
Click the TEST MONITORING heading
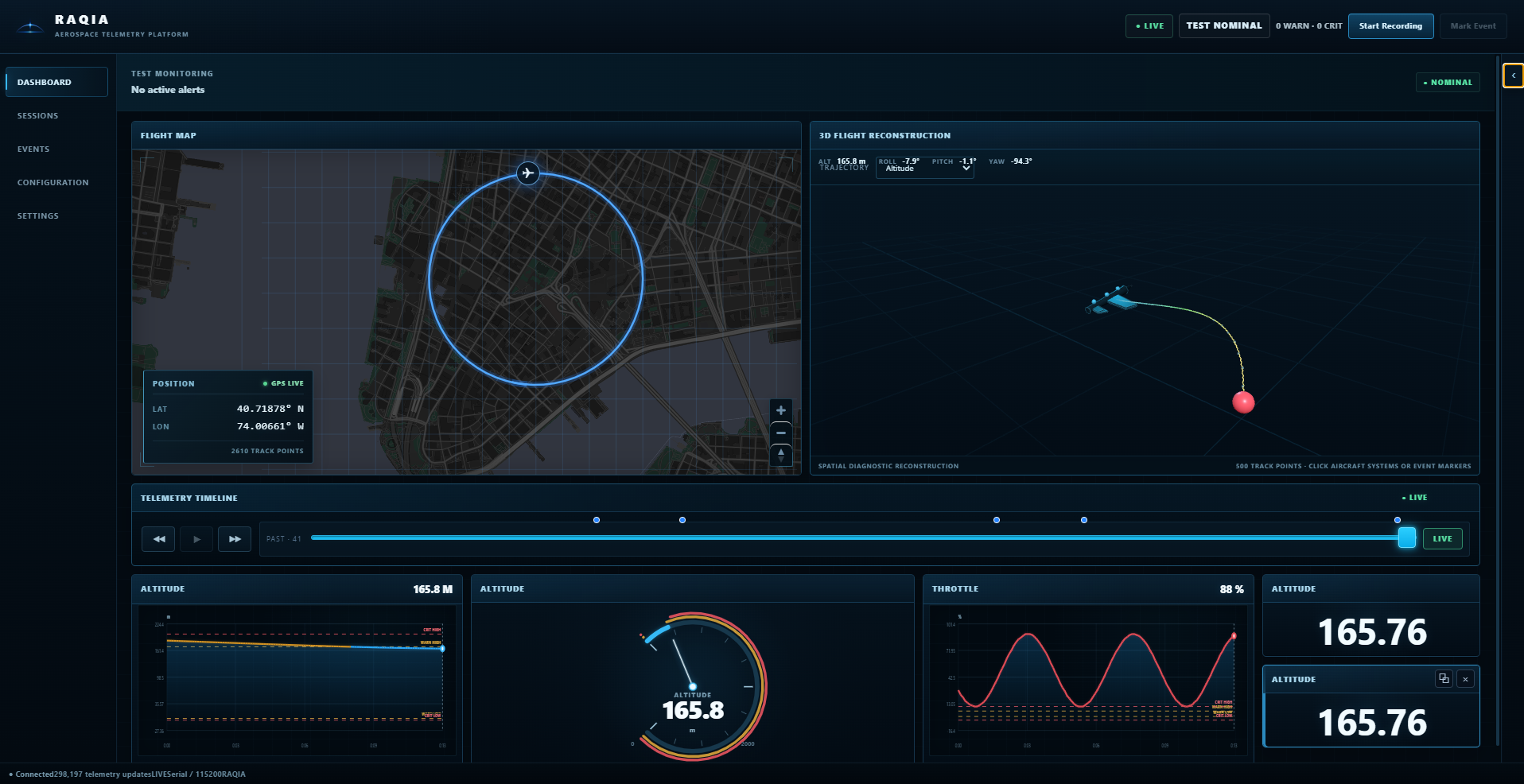(x=172, y=73)
